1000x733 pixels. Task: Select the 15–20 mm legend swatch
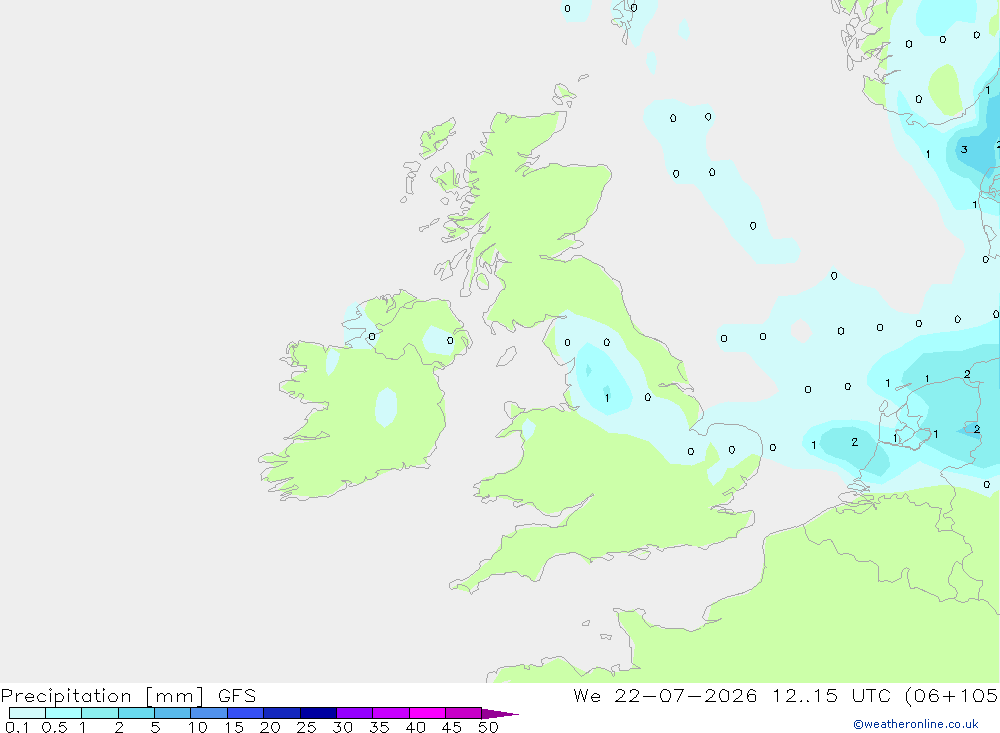[246, 713]
